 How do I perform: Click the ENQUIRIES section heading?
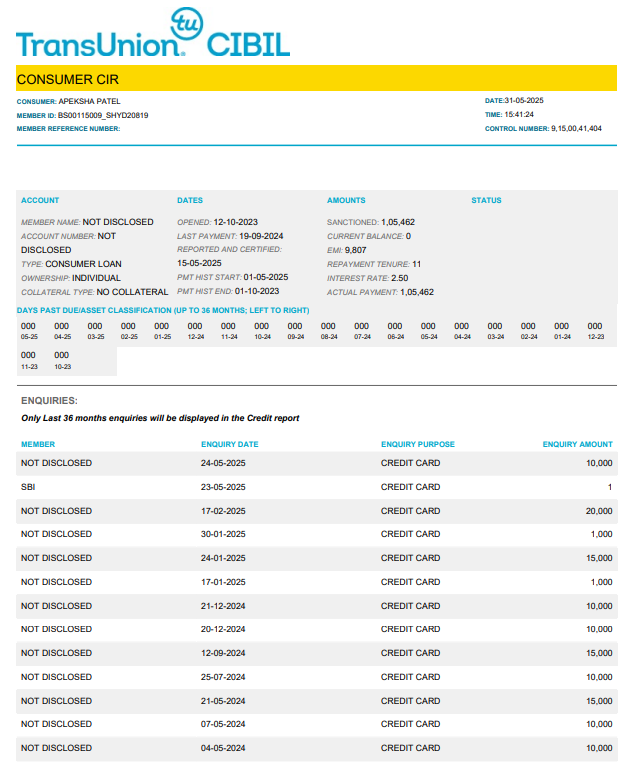[49, 401]
